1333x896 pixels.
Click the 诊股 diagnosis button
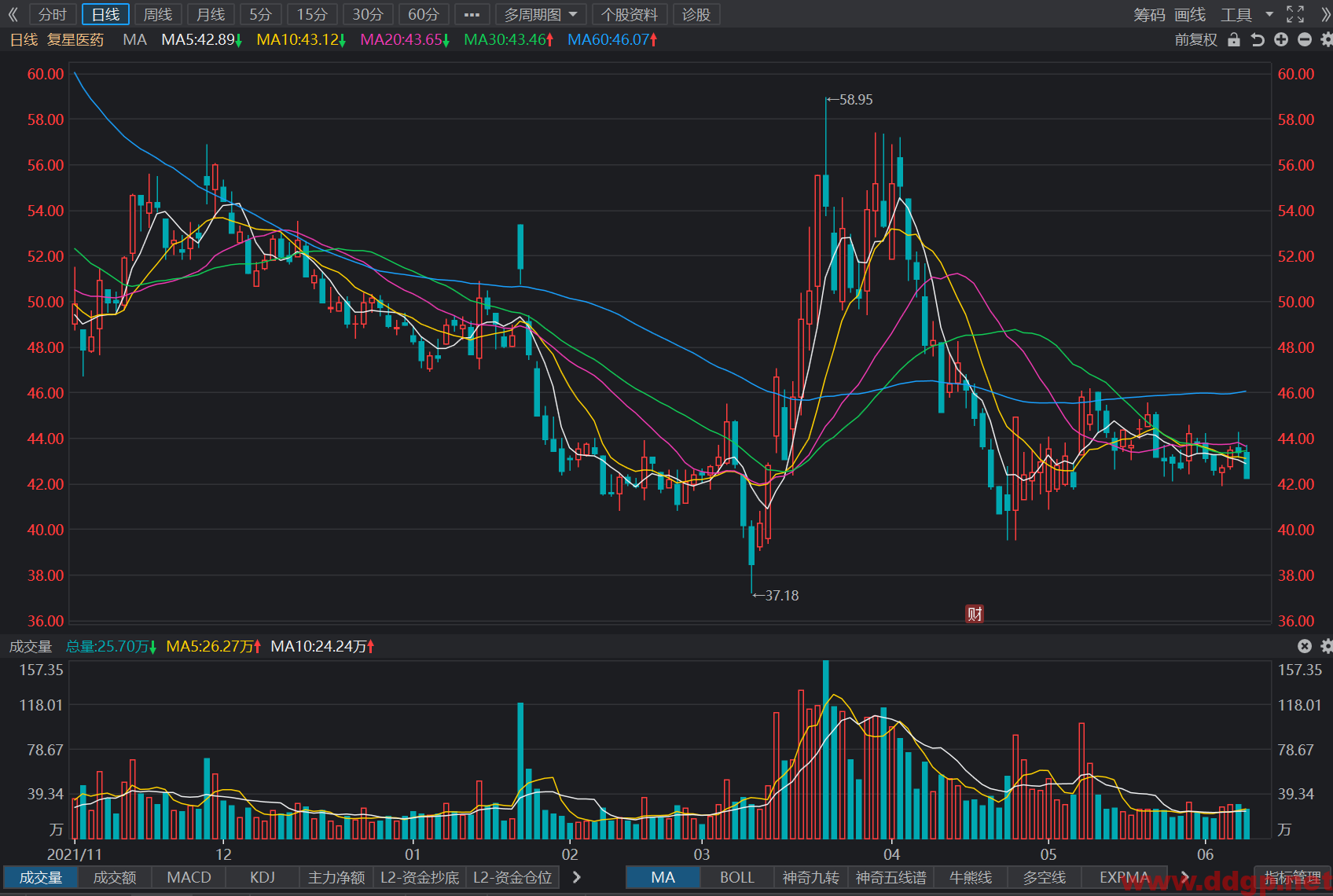tap(696, 14)
